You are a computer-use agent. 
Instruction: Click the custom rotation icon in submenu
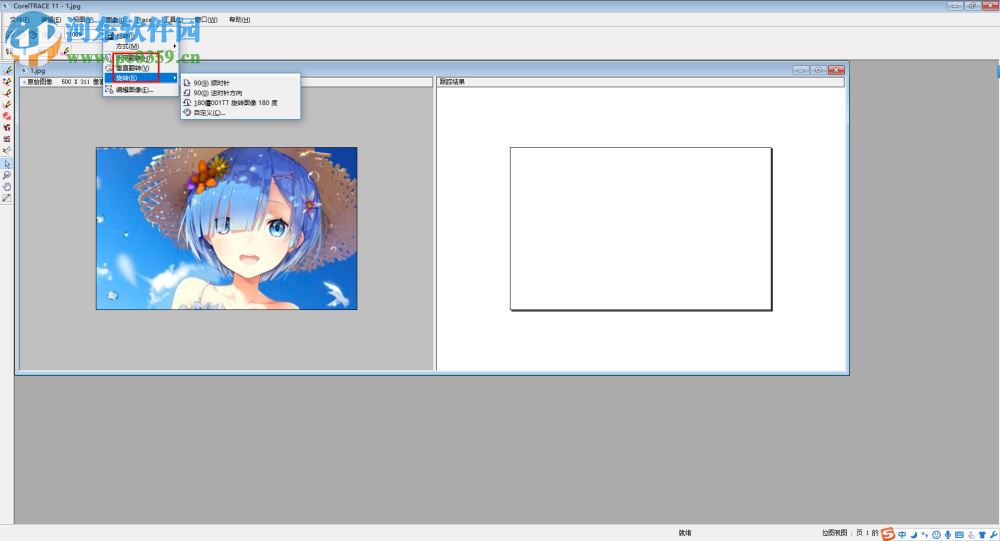pyautogui.click(x=187, y=112)
